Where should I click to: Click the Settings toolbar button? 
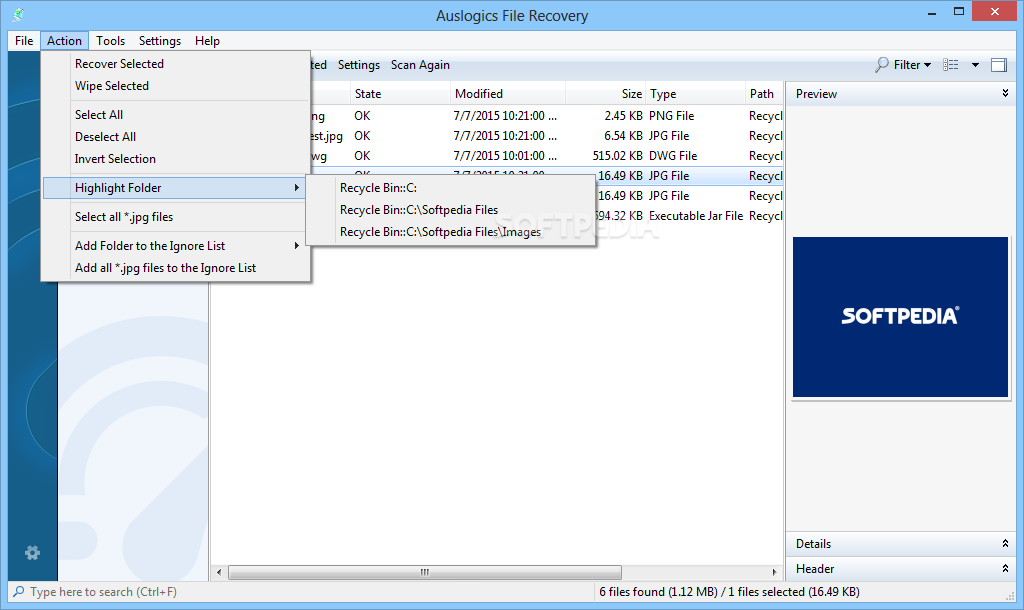point(359,65)
